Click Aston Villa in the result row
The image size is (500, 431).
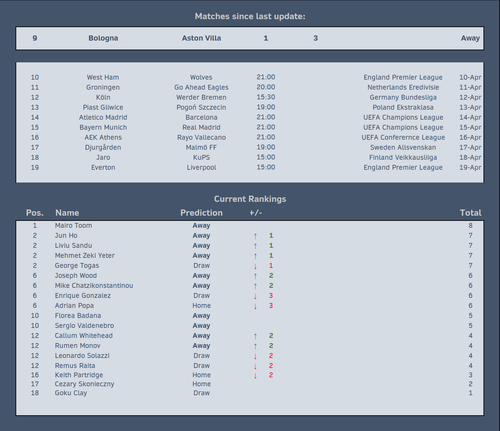pyautogui.click(x=201, y=38)
